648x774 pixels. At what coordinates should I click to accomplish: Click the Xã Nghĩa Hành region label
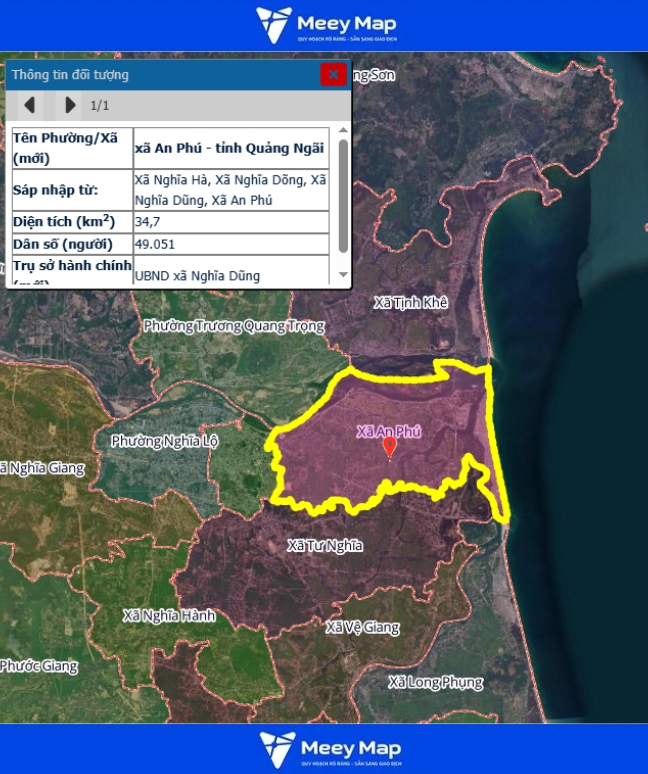(x=168, y=616)
